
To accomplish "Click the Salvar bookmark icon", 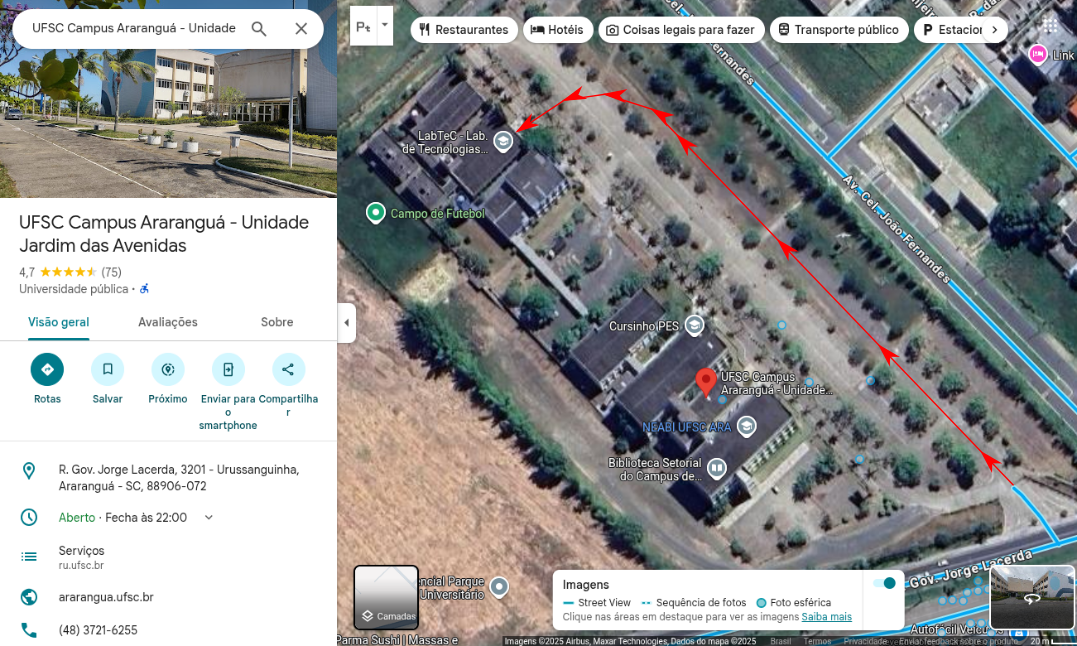I will (108, 369).
